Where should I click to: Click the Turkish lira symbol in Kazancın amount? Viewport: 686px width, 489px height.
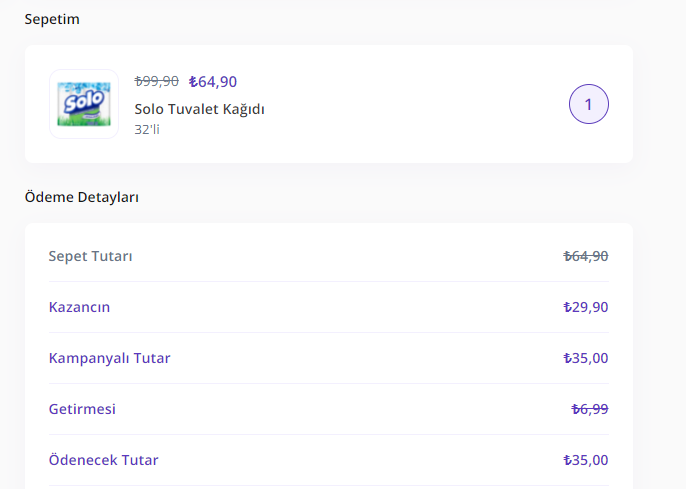click(x=568, y=307)
